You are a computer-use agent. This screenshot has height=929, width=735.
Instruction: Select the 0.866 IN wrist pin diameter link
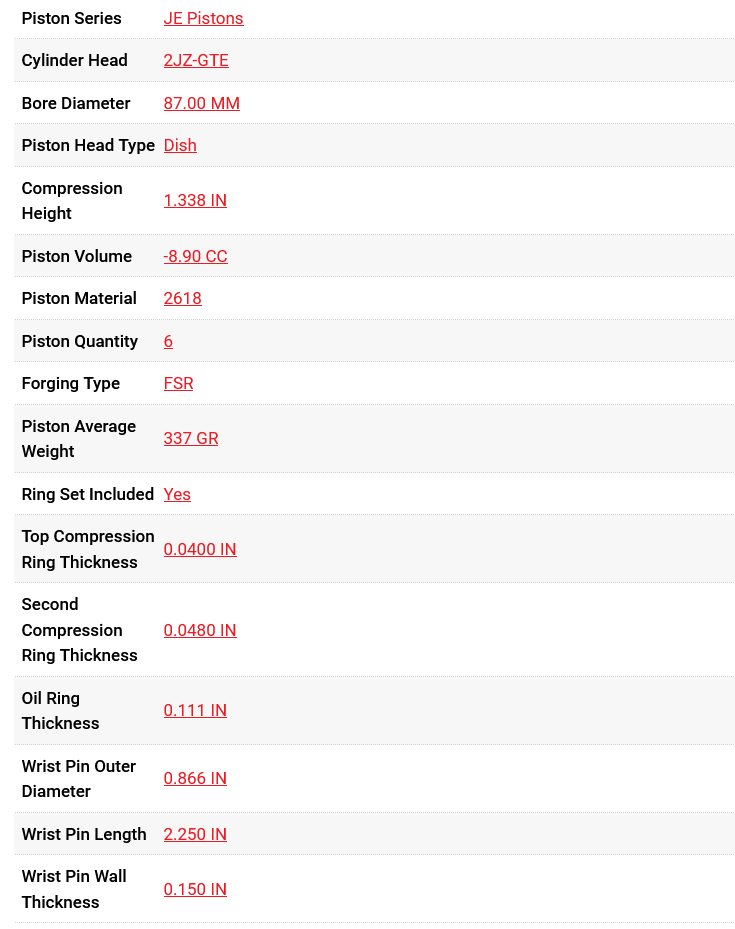tap(195, 778)
